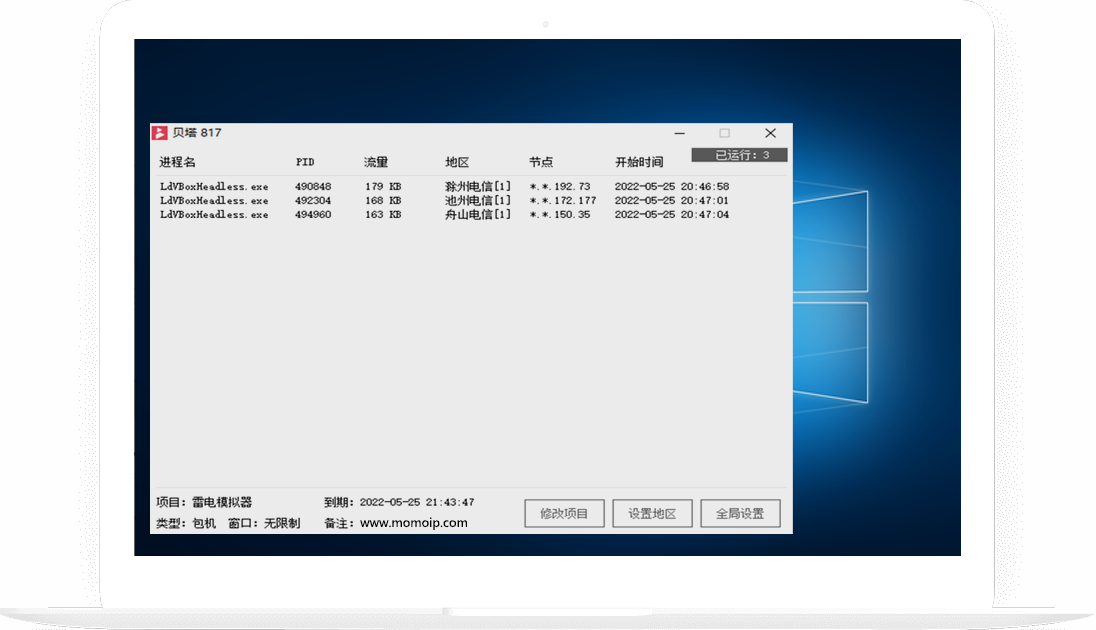
Task: Sort by 进程名 column header
Action: click(177, 162)
